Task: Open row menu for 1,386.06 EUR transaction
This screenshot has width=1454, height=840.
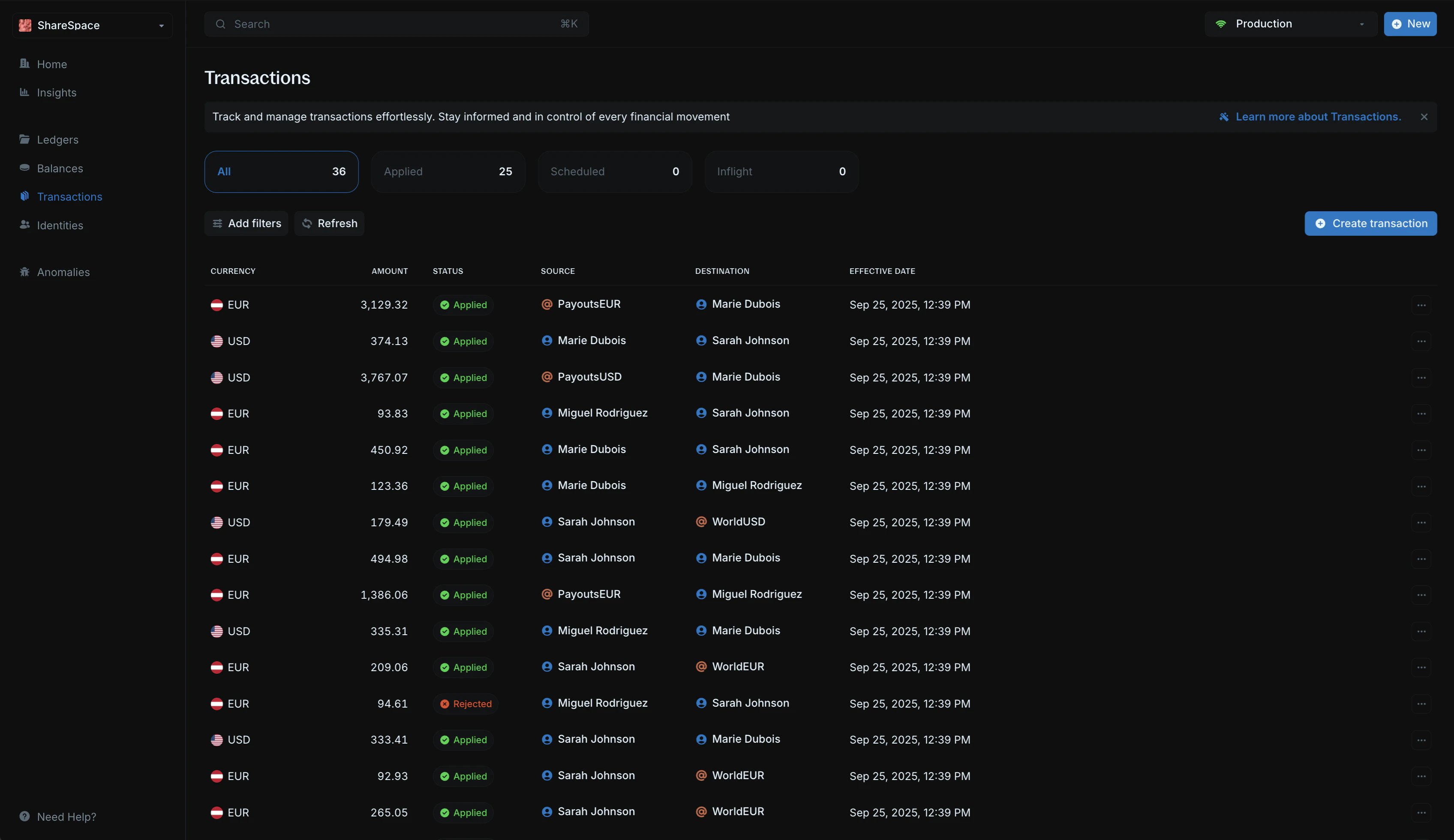Action: pos(1421,595)
